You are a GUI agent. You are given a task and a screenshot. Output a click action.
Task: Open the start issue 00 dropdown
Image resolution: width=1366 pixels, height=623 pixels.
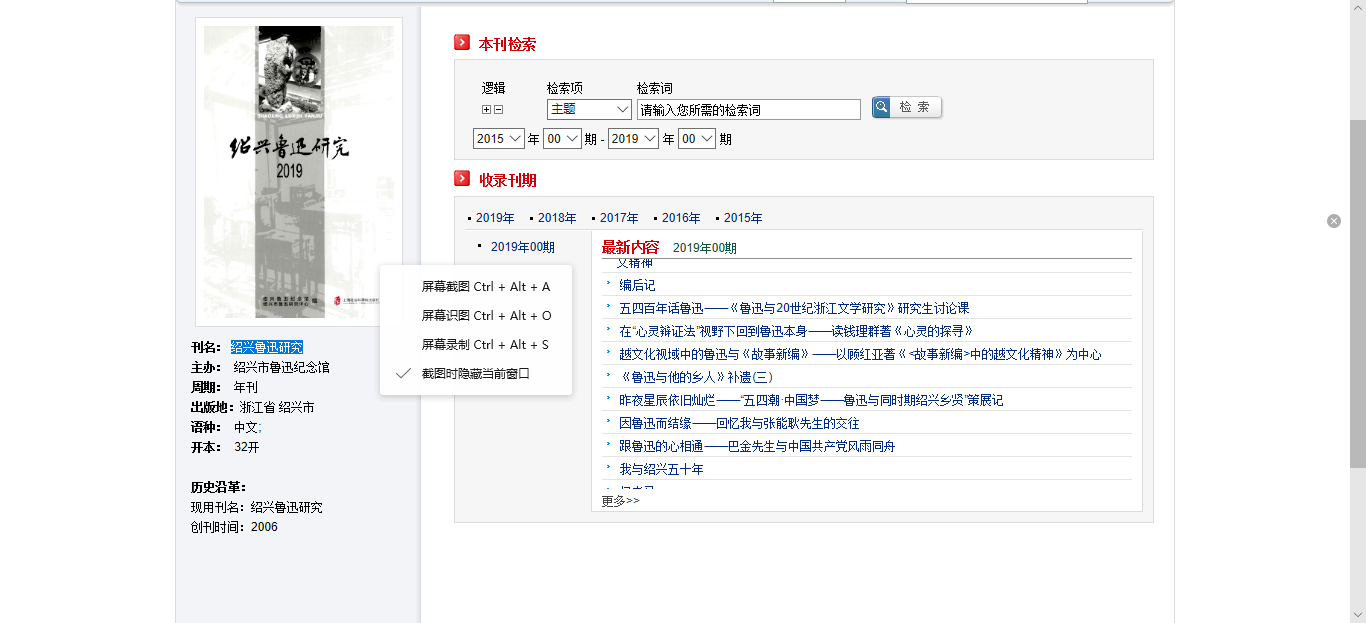pos(562,139)
